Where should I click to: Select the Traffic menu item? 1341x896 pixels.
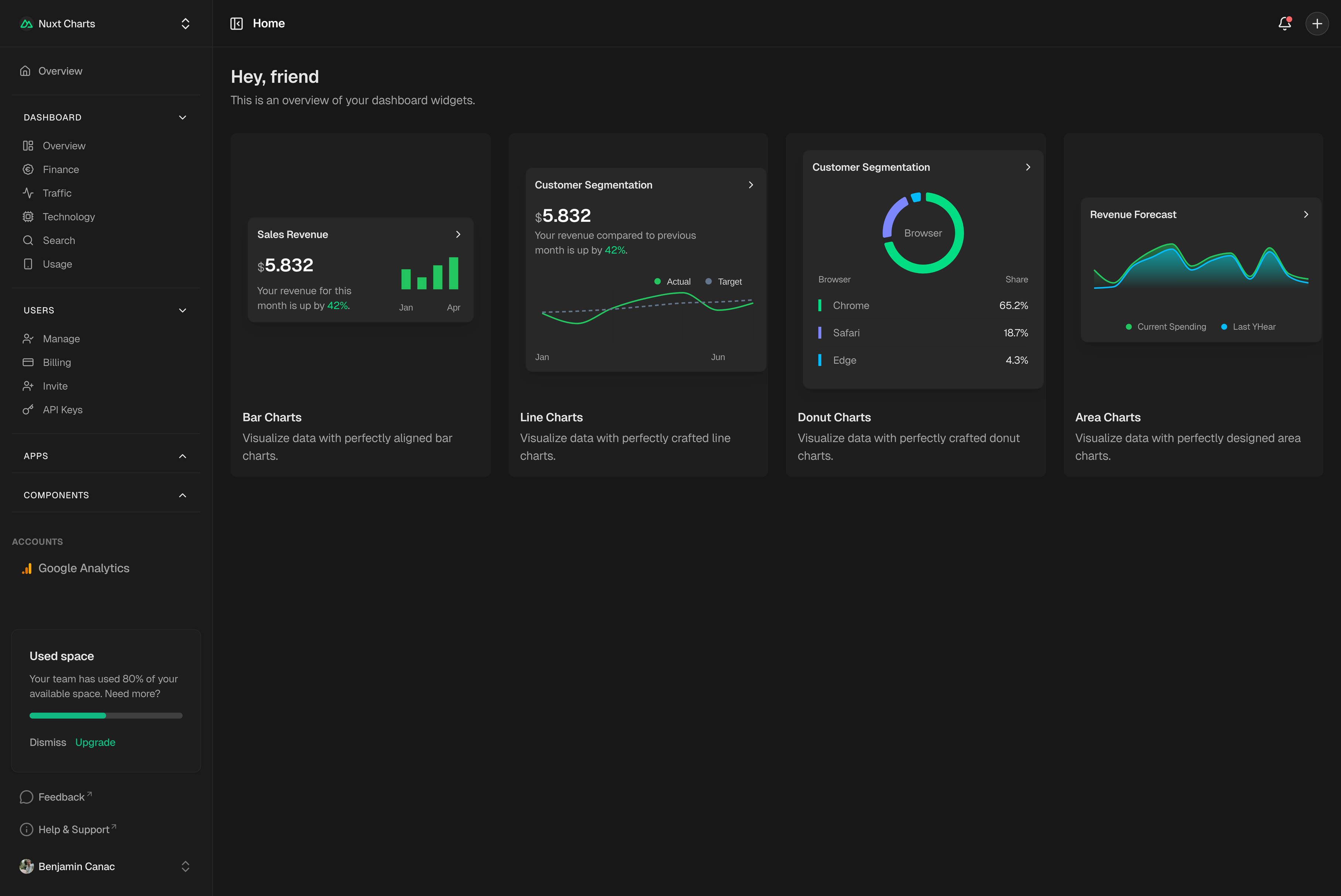pyautogui.click(x=57, y=193)
